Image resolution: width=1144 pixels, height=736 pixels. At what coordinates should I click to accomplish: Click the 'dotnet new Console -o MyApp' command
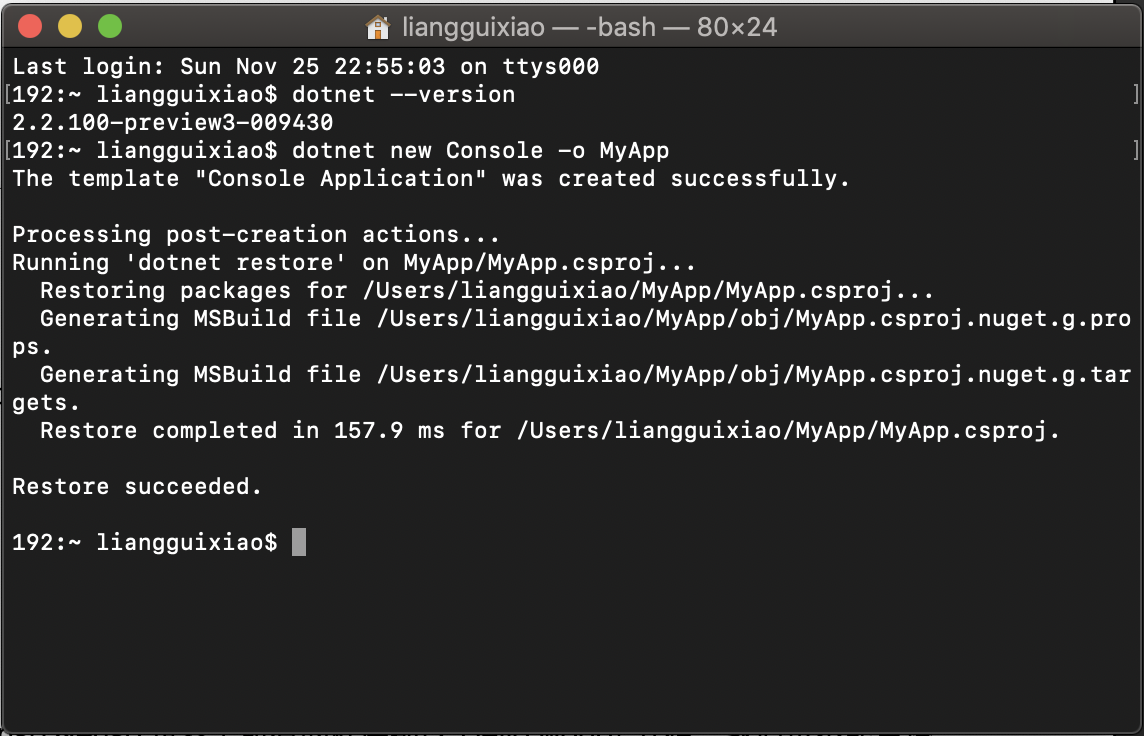click(480, 151)
